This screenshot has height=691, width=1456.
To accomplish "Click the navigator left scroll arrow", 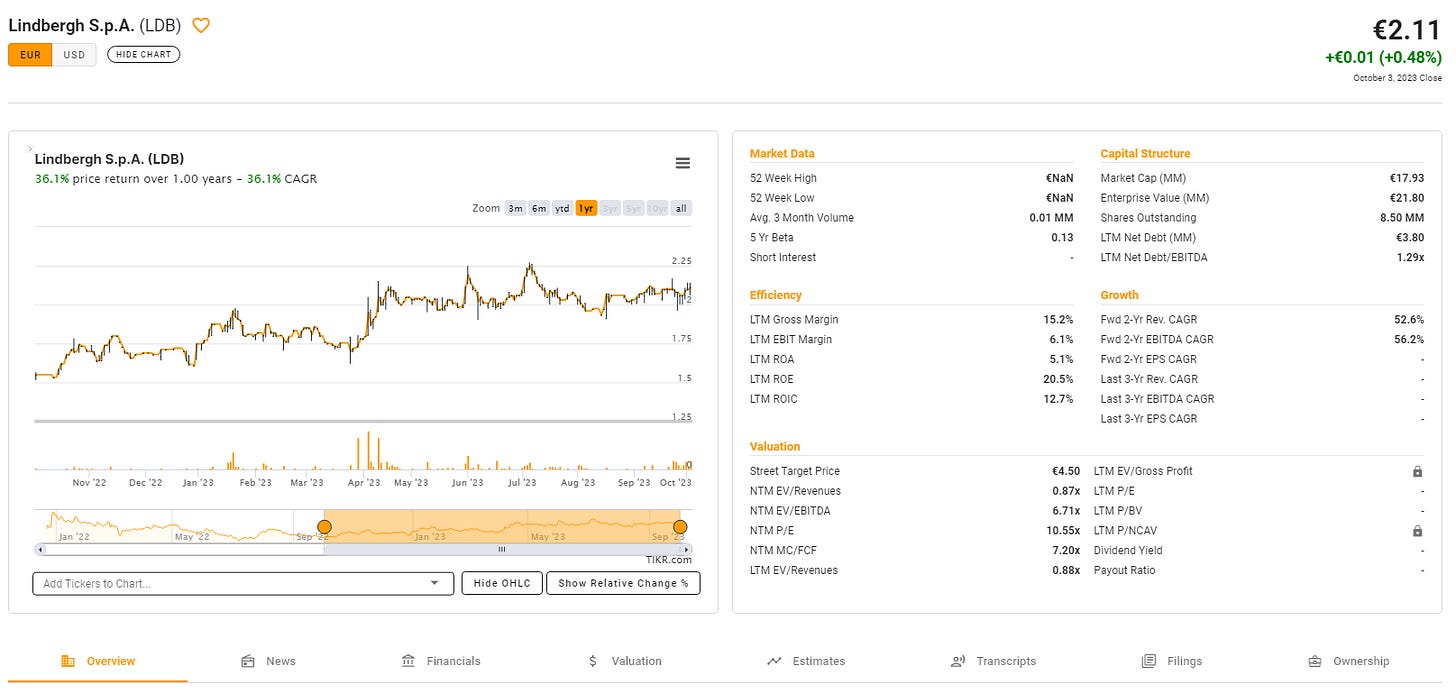I will 40,549.
